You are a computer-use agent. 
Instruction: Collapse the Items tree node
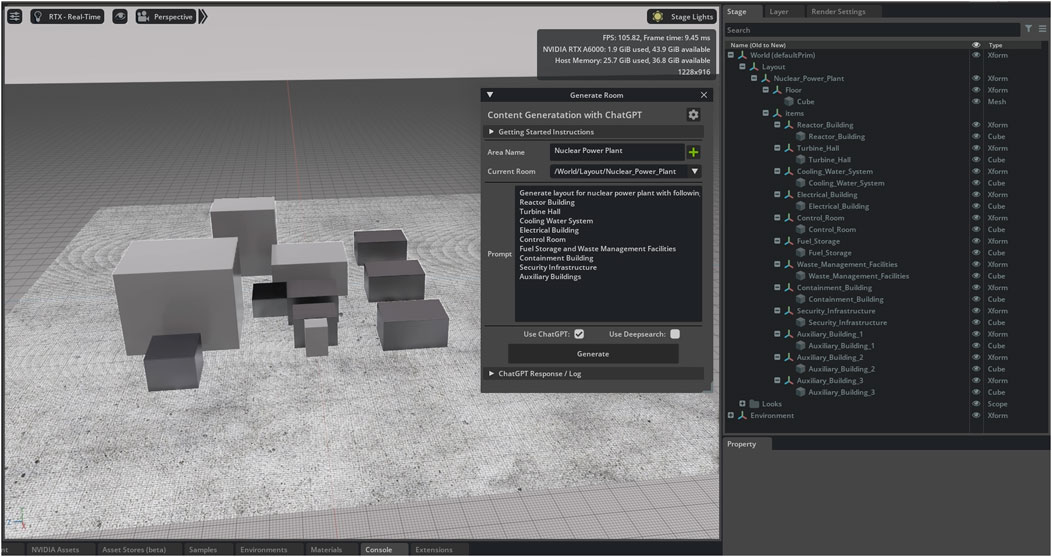coord(766,113)
